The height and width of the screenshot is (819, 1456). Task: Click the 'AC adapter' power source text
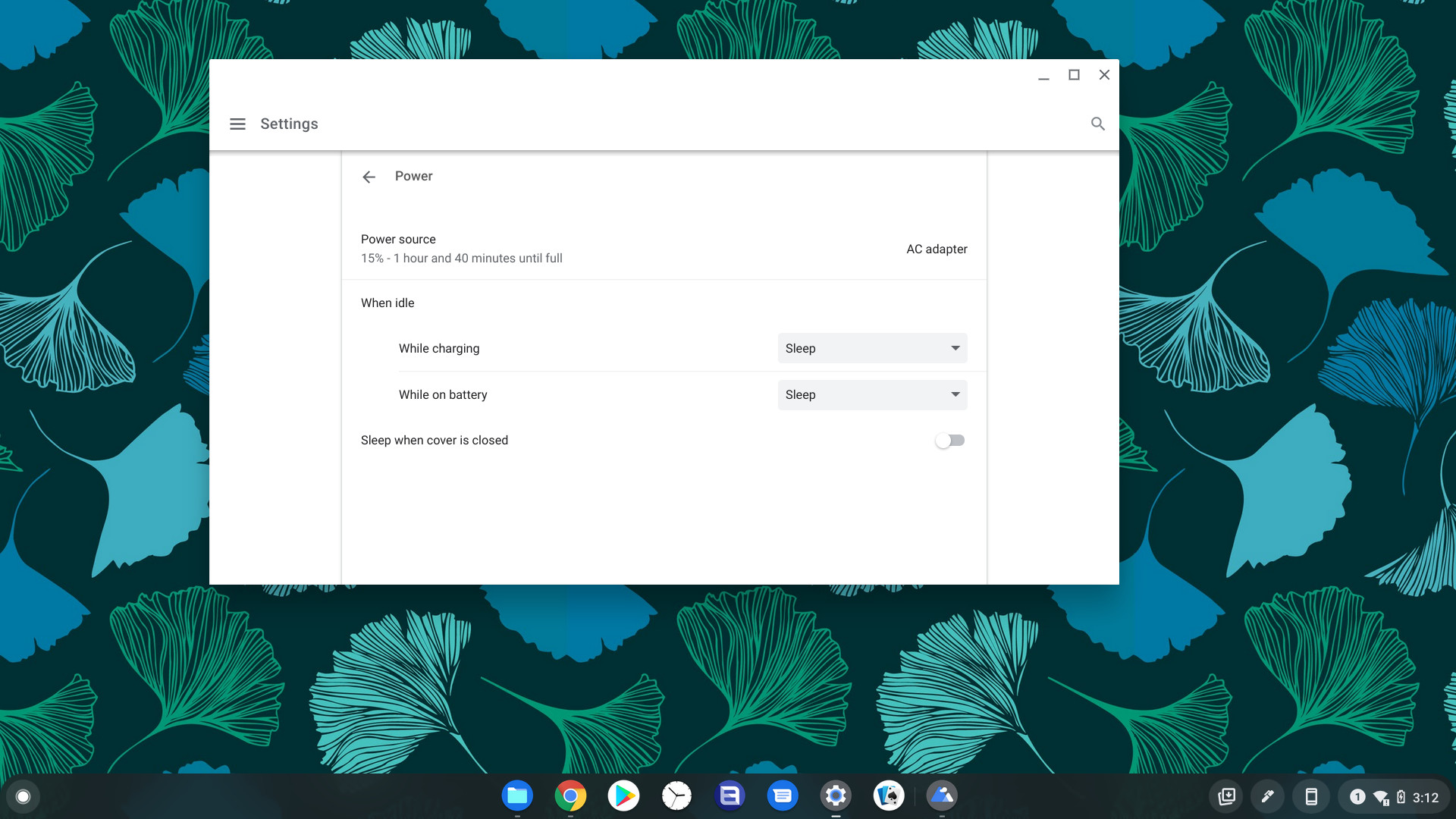coord(937,249)
